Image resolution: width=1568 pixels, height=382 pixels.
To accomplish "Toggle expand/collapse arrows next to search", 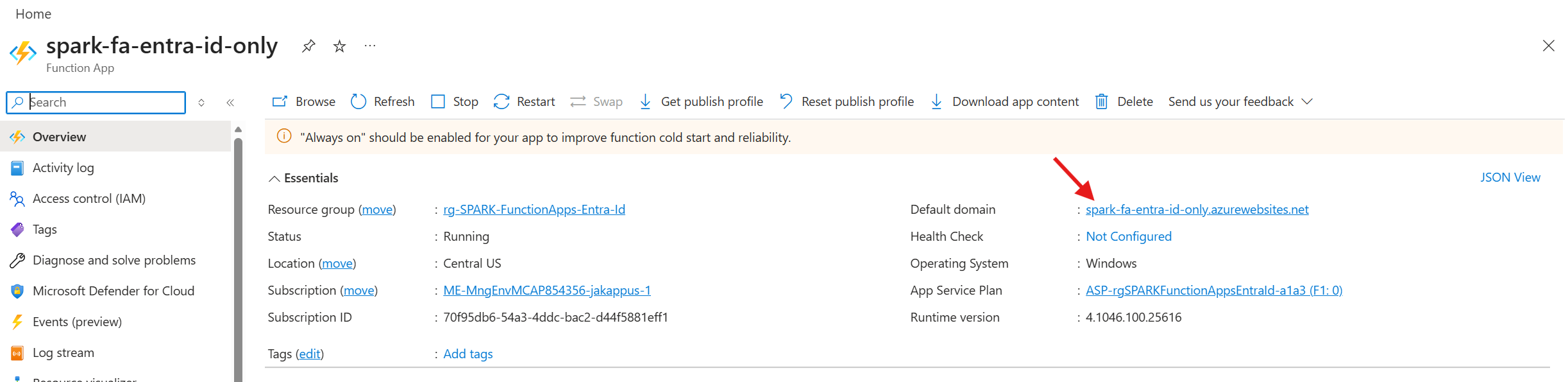I will click(201, 103).
